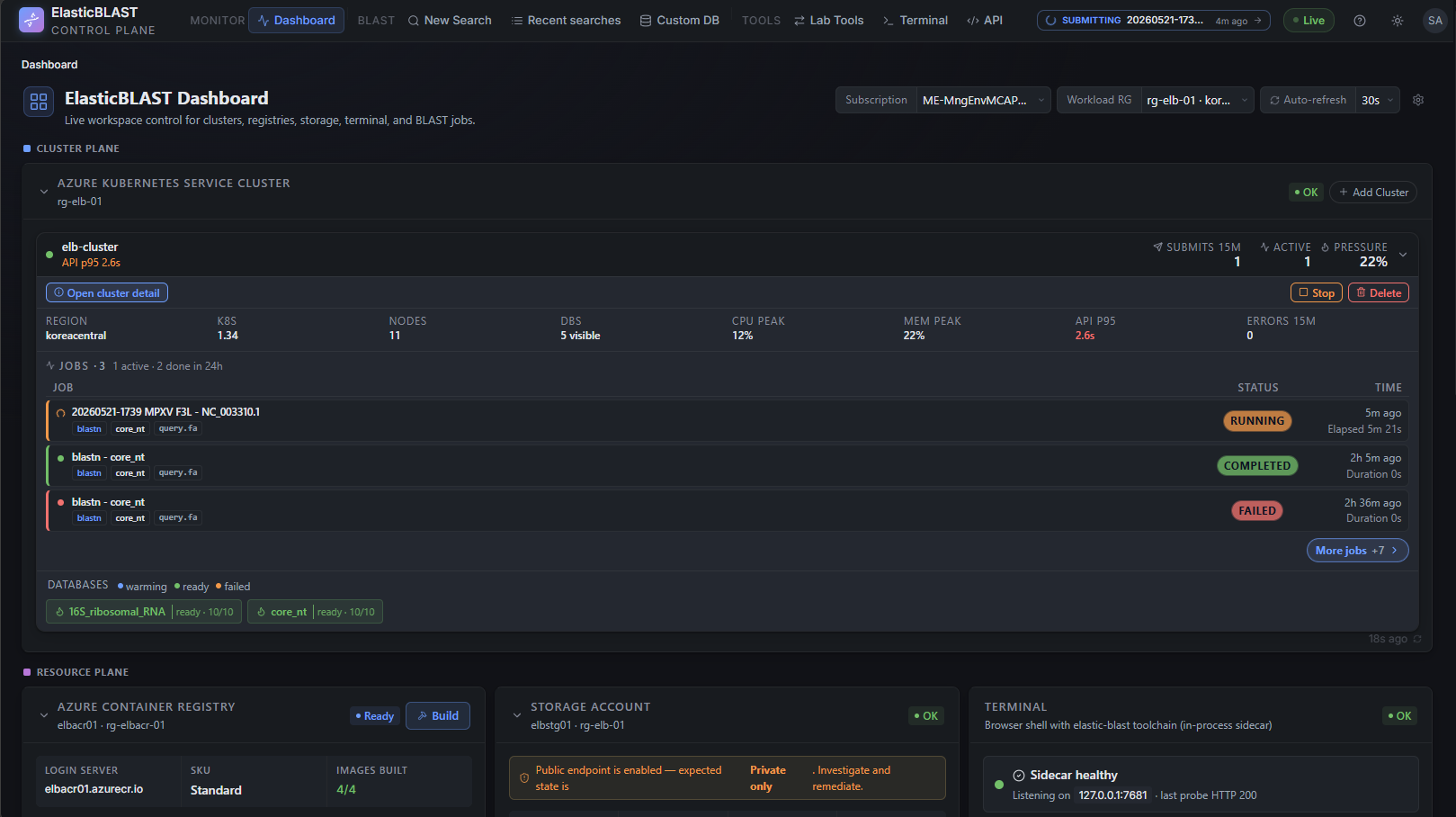Screen dimensions: 1456x817
Task: Open the Subscription dropdown
Action: pyautogui.click(x=984, y=100)
